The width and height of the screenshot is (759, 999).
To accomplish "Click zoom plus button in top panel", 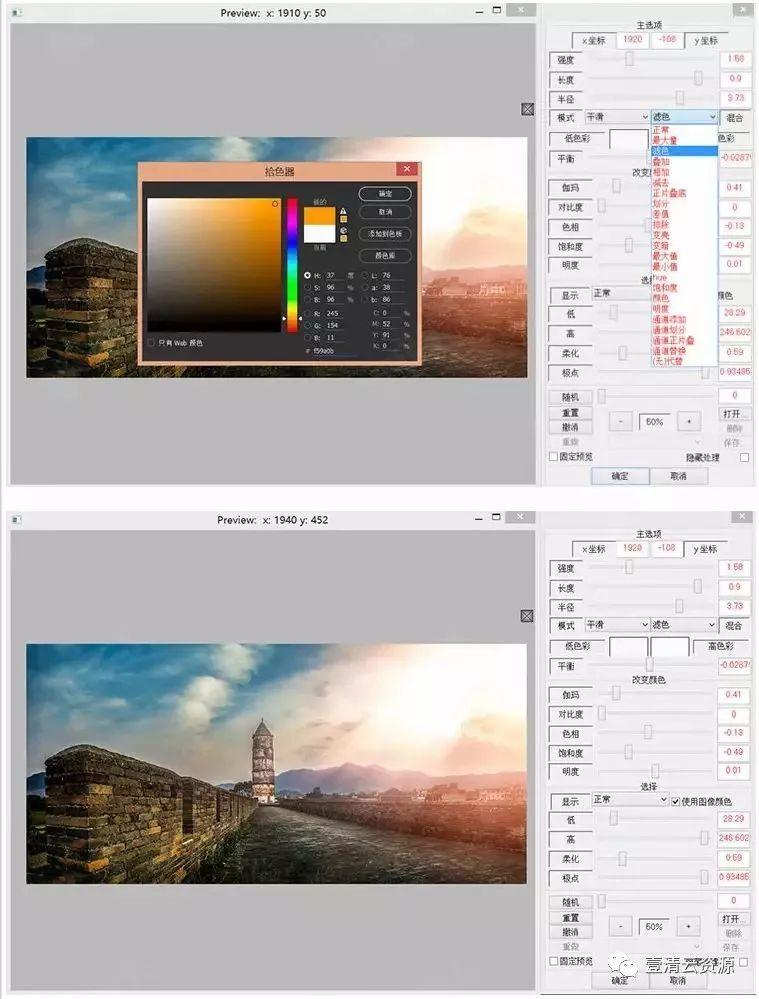I will point(688,422).
